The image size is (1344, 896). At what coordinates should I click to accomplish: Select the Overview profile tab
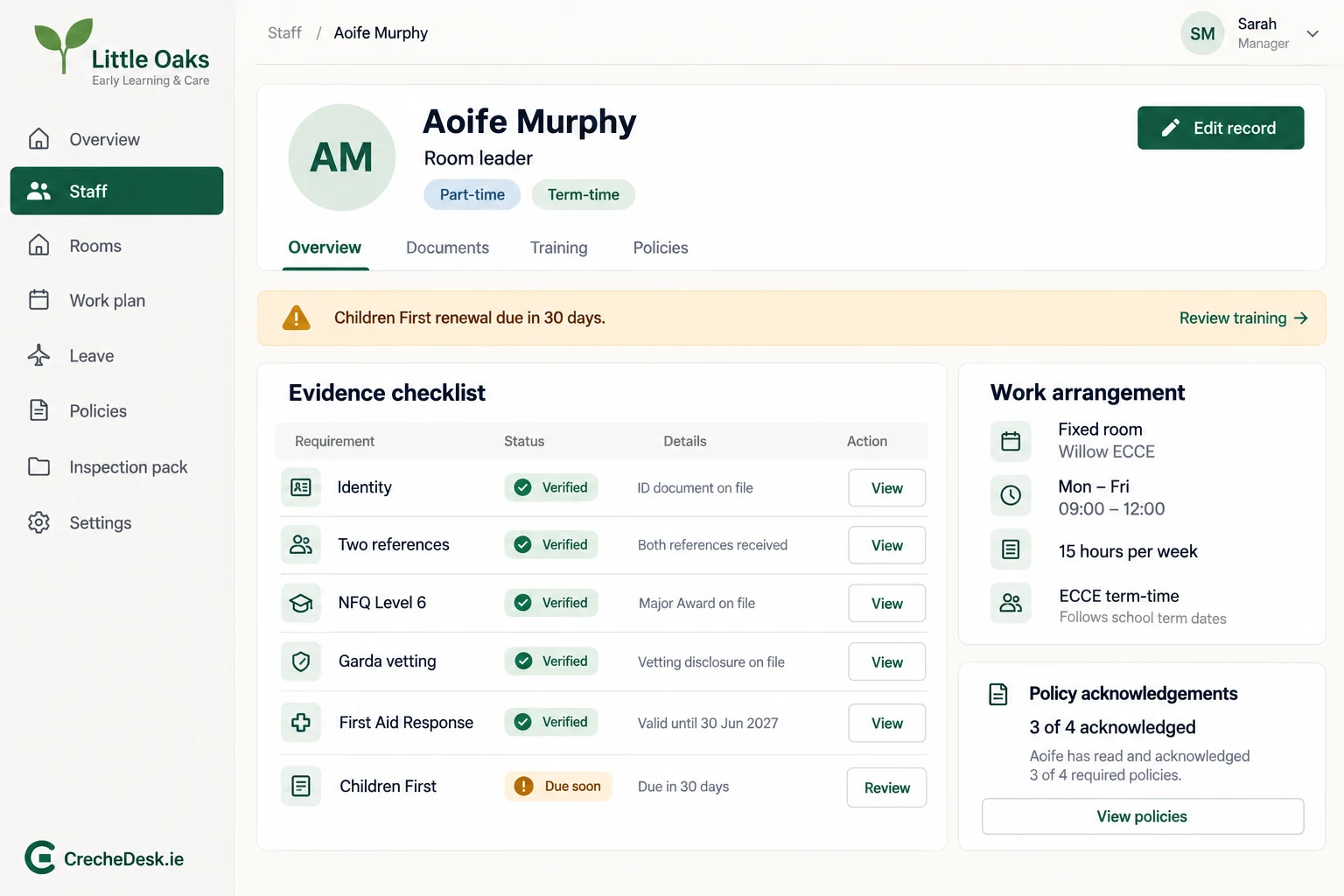pyautogui.click(x=325, y=248)
